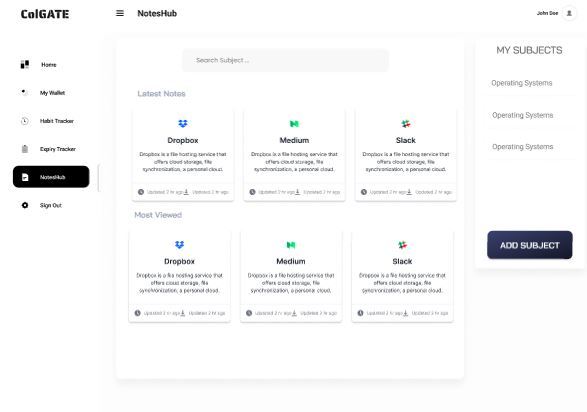This screenshot has height=412, width=587.
Task: Open the first Operating Systems subject
Action: (521, 83)
